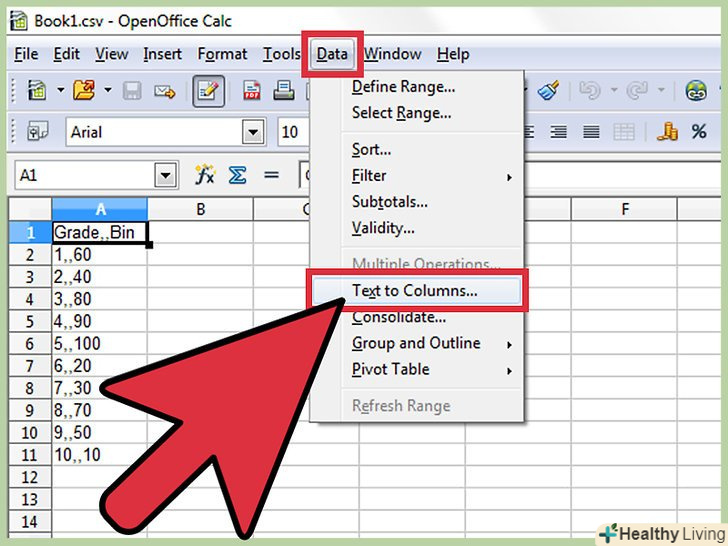The image size is (728, 546).
Task: Open the Edit menu
Action: tap(66, 54)
